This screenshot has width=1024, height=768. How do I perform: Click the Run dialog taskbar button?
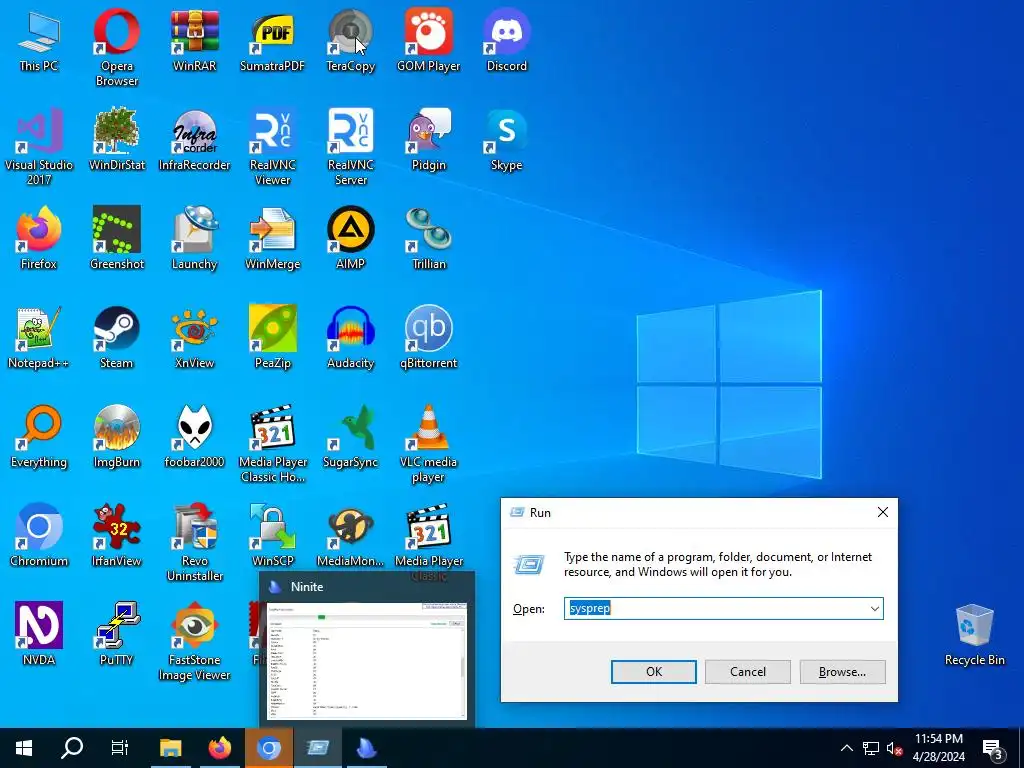tap(318, 748)
